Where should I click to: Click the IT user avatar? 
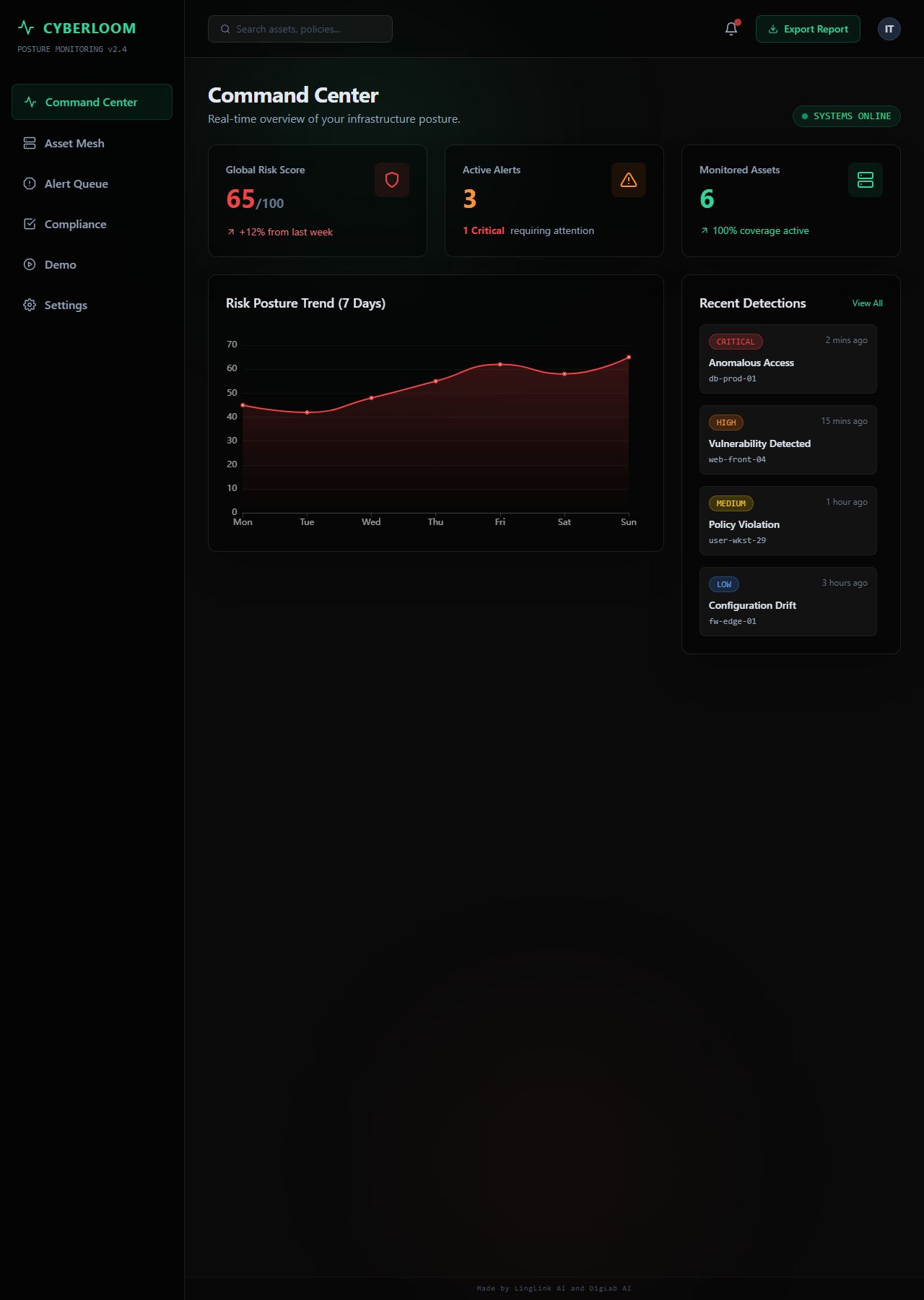click(x=889, y=29)
